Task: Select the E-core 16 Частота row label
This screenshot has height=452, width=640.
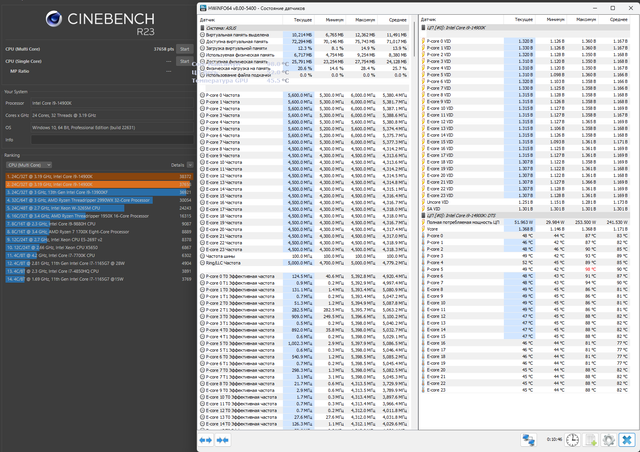Action: 224,202
